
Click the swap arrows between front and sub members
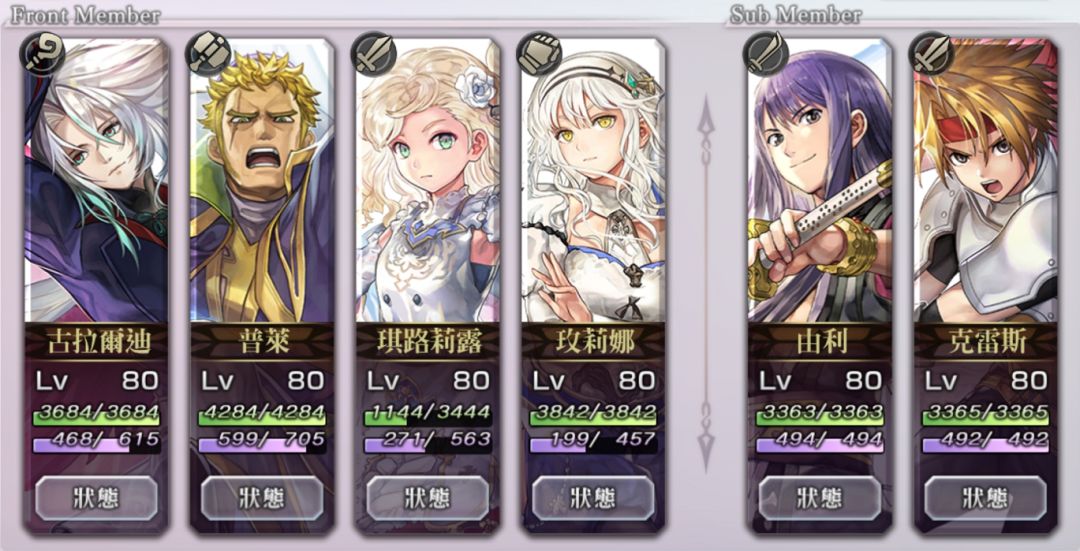tap(706, 284)
